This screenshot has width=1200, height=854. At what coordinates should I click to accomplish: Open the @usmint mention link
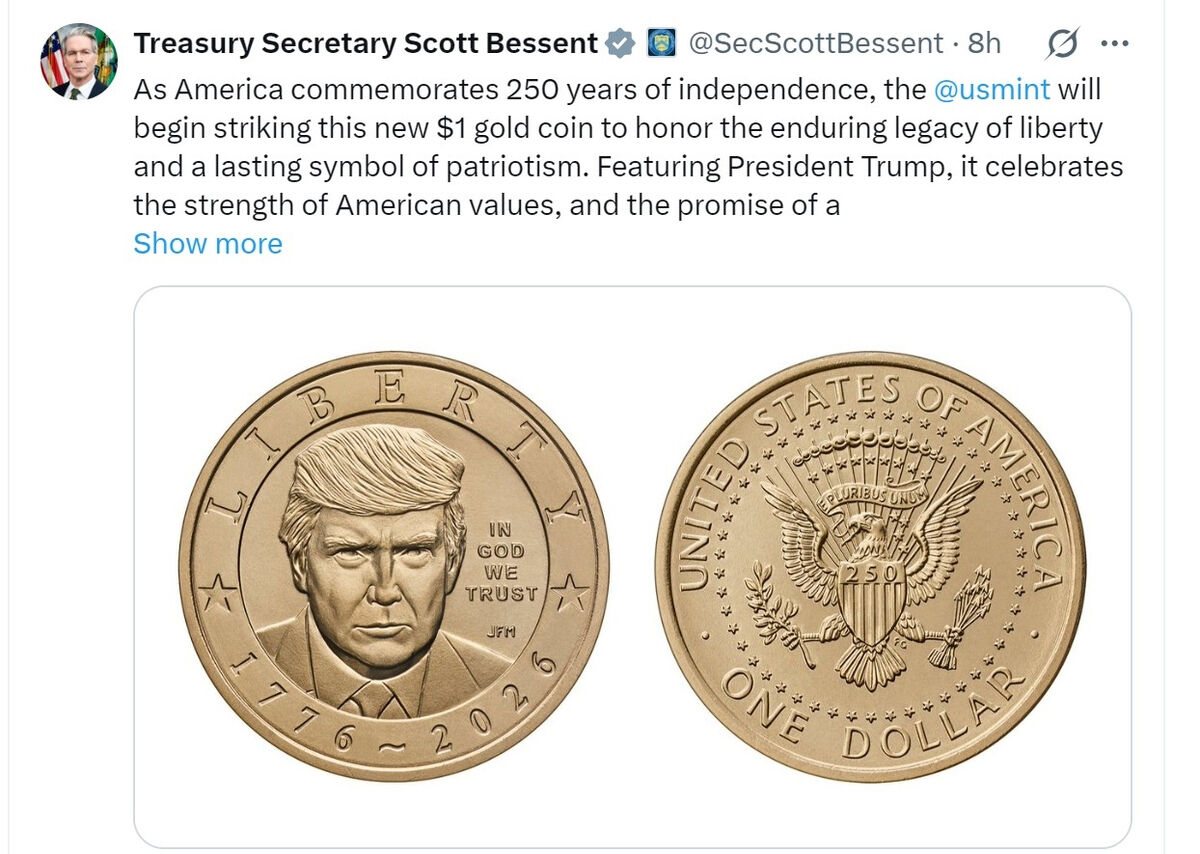click(992, 89)
